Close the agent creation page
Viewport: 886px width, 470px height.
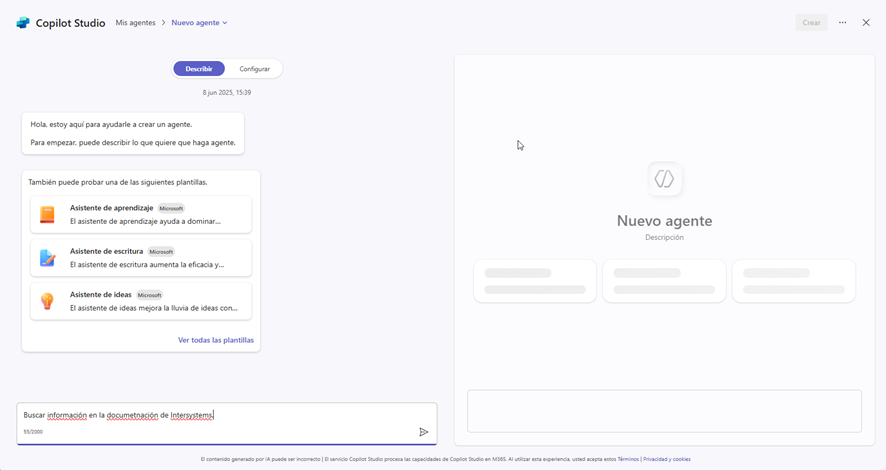point(866,23)
